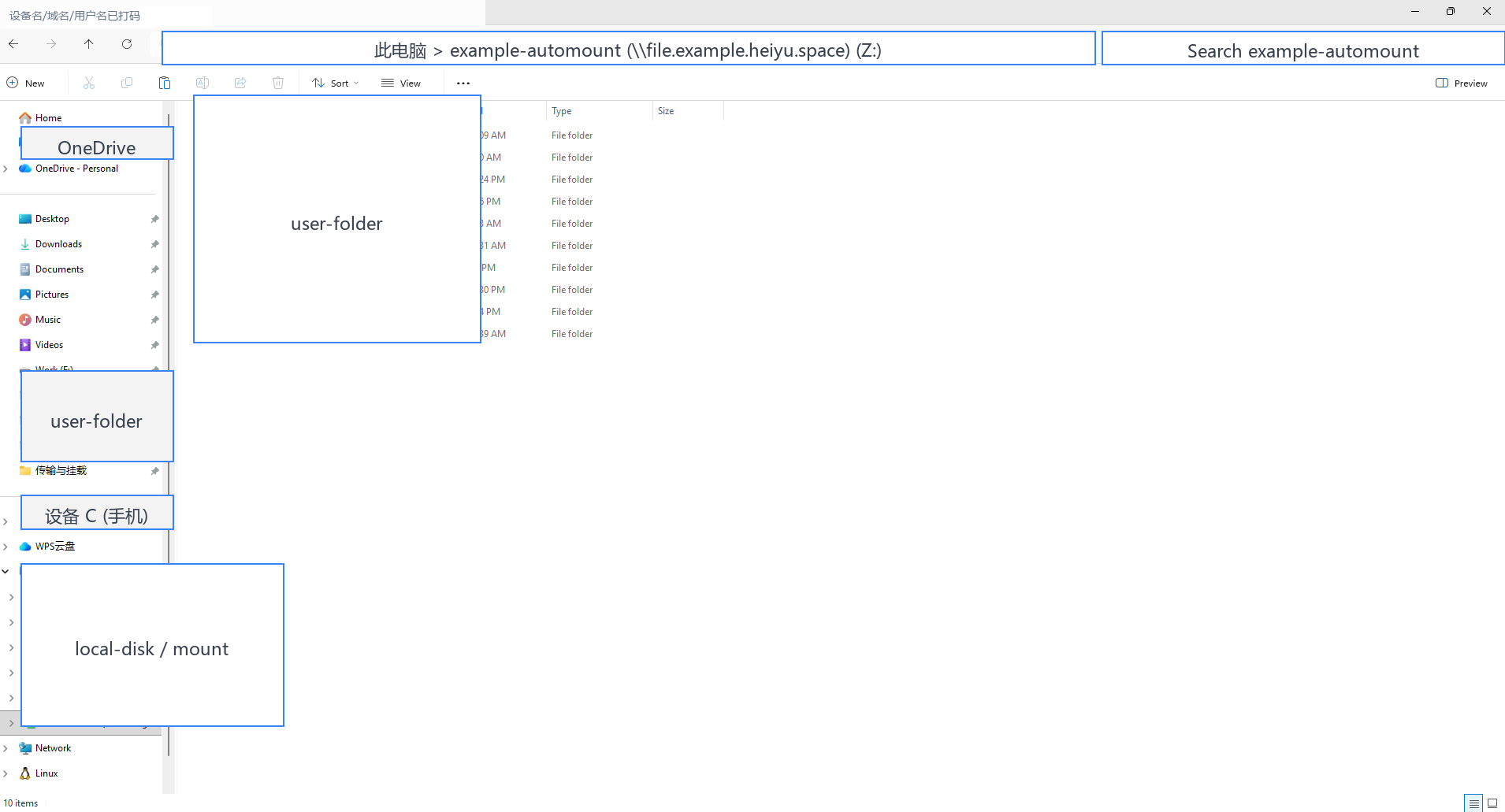This screenshot has height=812, width=1505.
Task: Click the pin icon beside Music
Action: (155, 320)
